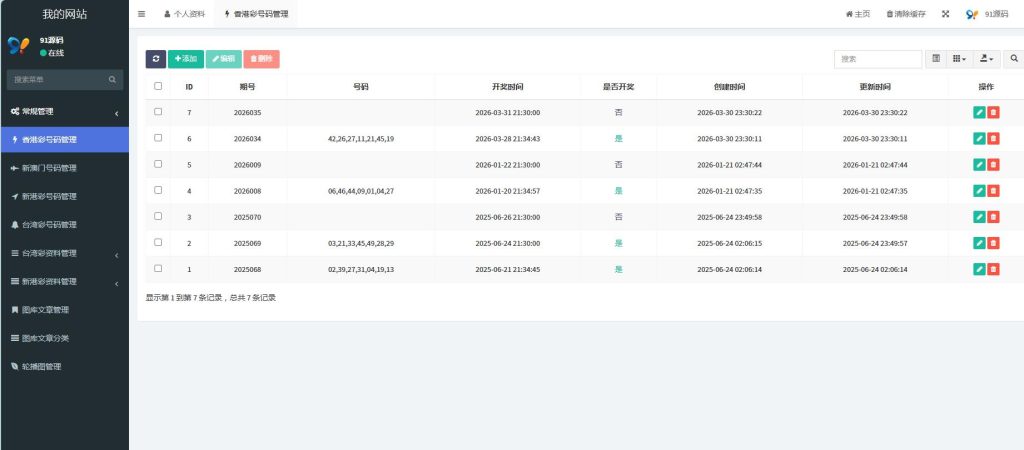This screenshot has width=1024, height=450.
Task: Click red delete icon for row ID 1
Action: click(993, 269)
